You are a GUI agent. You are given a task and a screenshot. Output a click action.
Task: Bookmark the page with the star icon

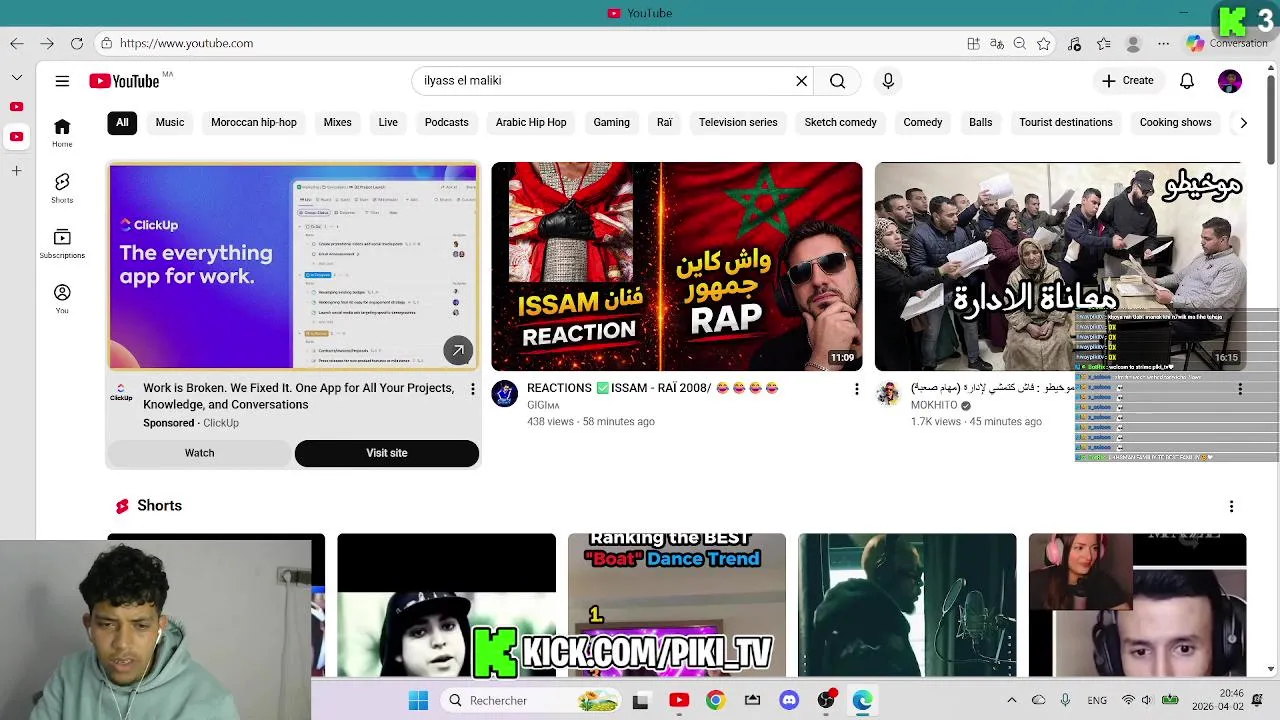pos(1044,43)
